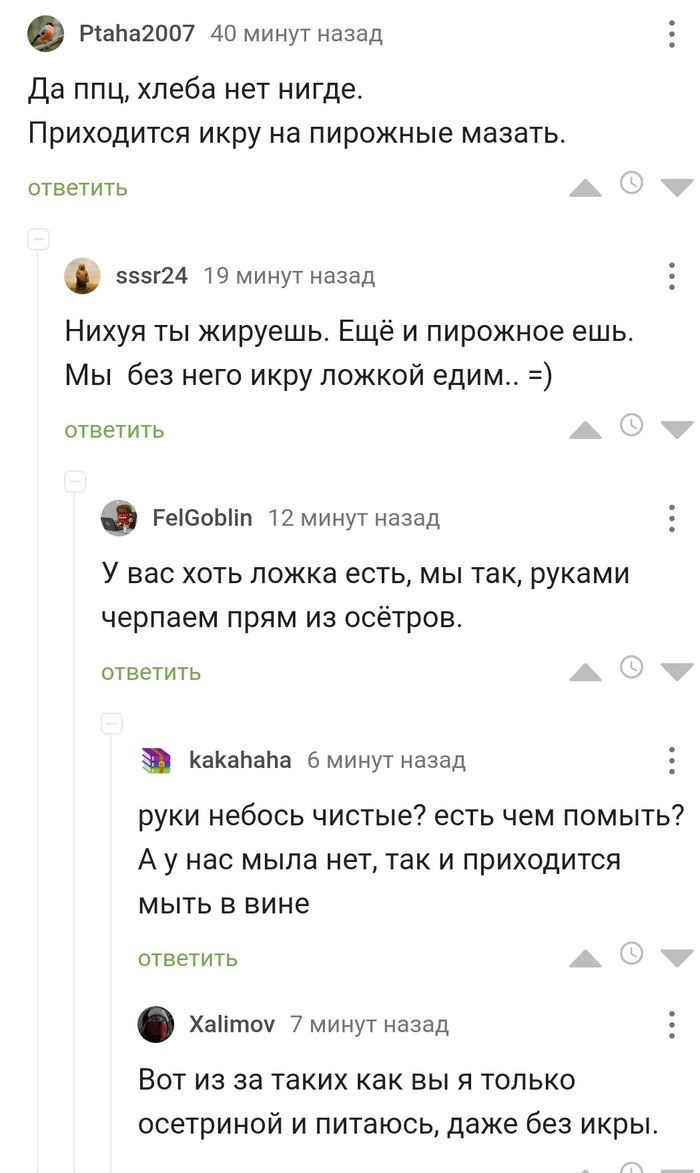Downvote kakahaha's comment

[676, 958]
